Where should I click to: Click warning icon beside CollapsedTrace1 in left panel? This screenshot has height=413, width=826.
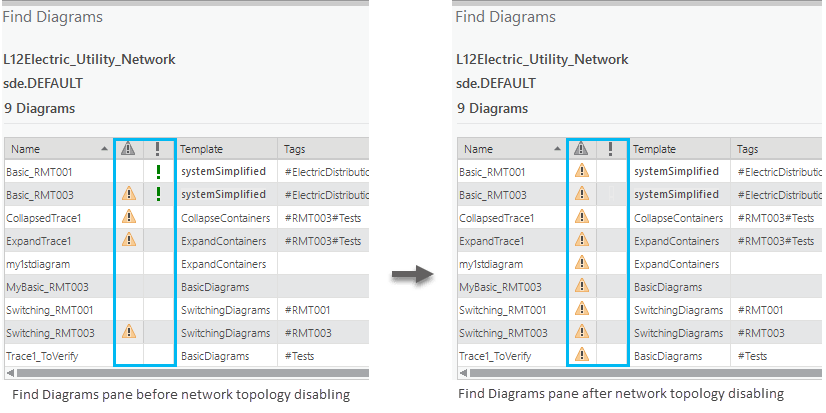(x=128, y=217)
